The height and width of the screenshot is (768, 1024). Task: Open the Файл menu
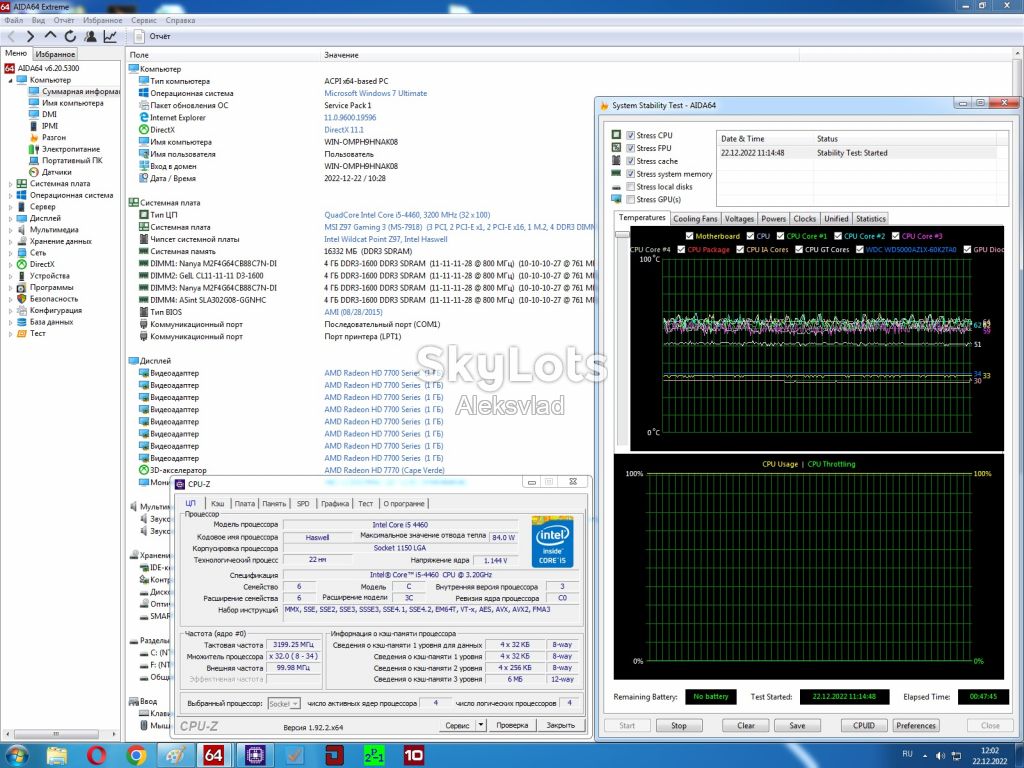(13, 20)
